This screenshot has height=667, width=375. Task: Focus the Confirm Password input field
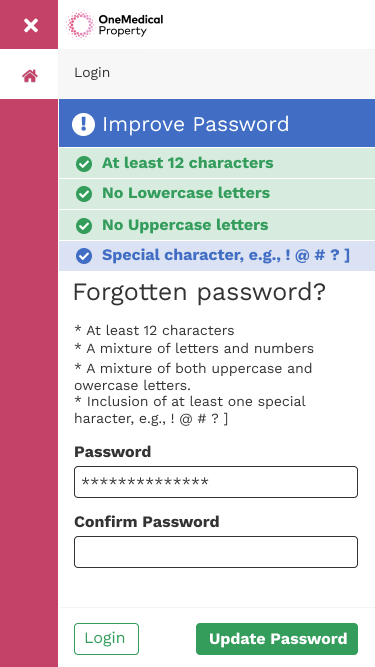[x=216, y=552]
